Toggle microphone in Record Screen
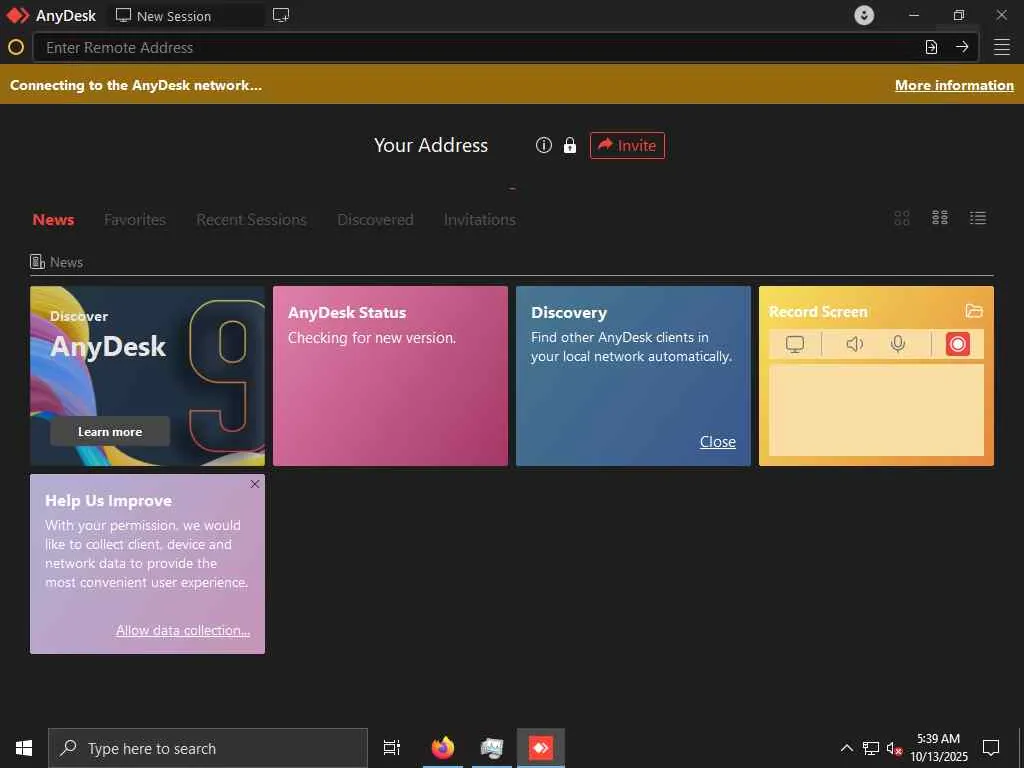The image size is (1024, 768). tap(898, 344)
